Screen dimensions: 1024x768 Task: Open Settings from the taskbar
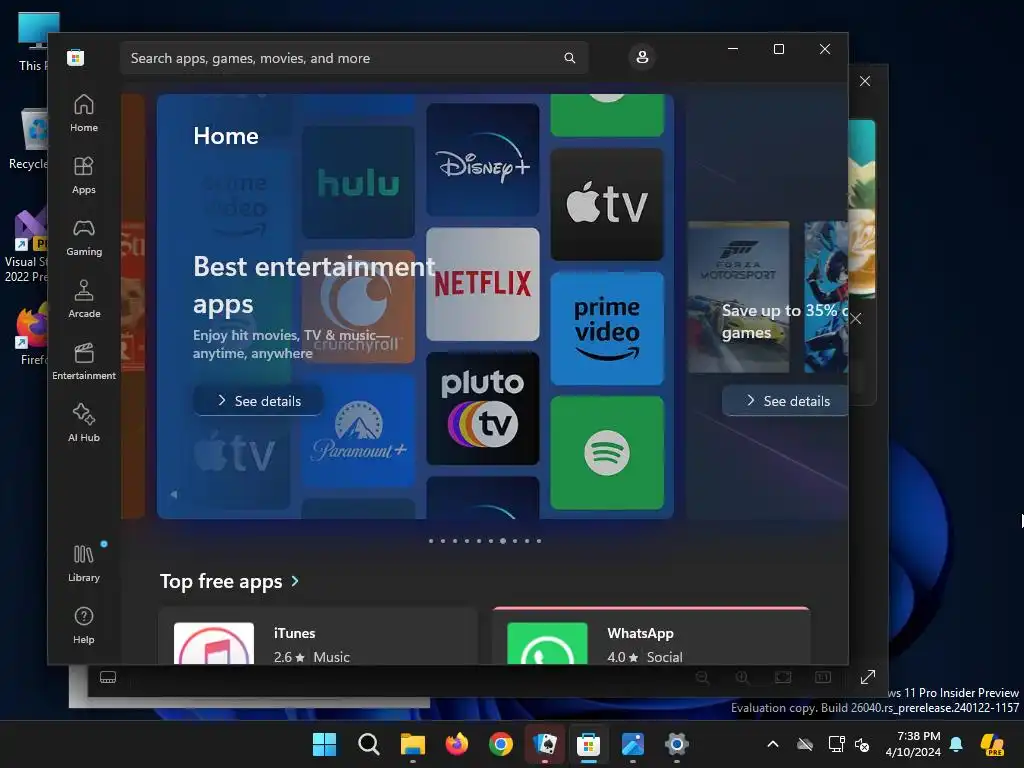pos(677,744)
